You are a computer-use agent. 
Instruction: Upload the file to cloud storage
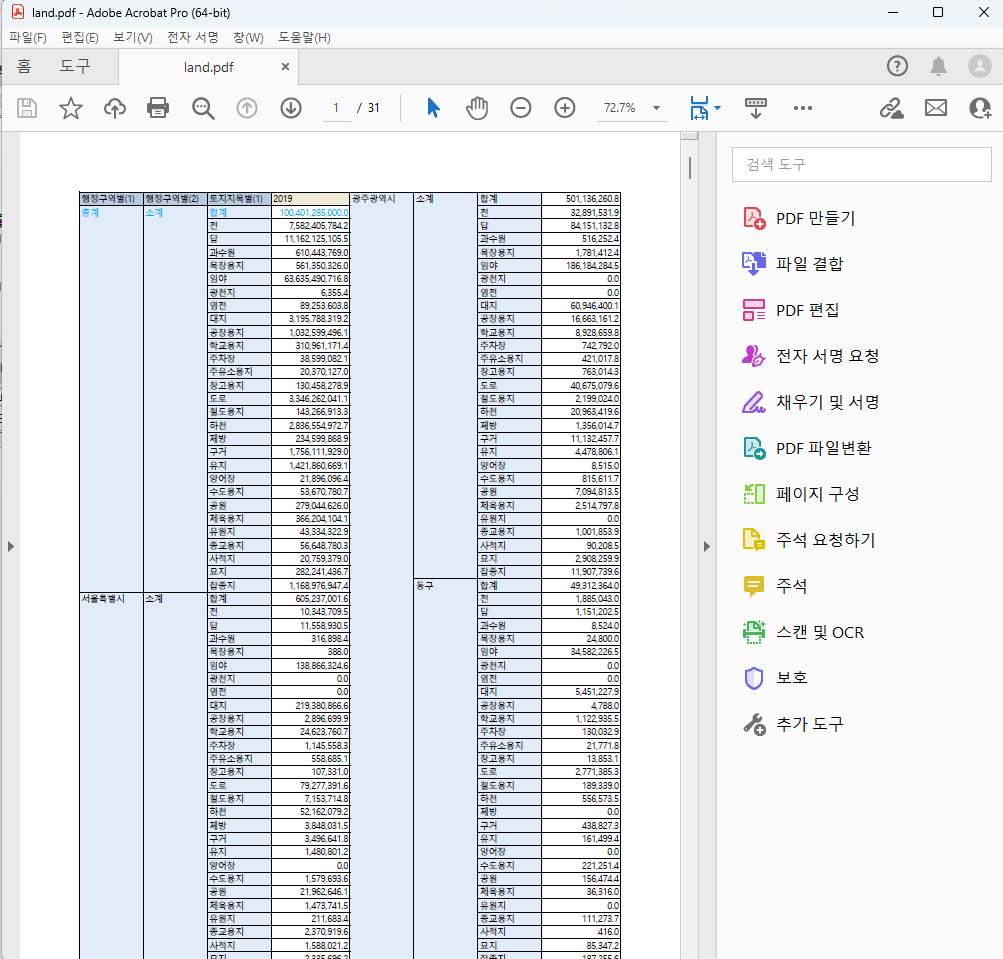(115, 108)
